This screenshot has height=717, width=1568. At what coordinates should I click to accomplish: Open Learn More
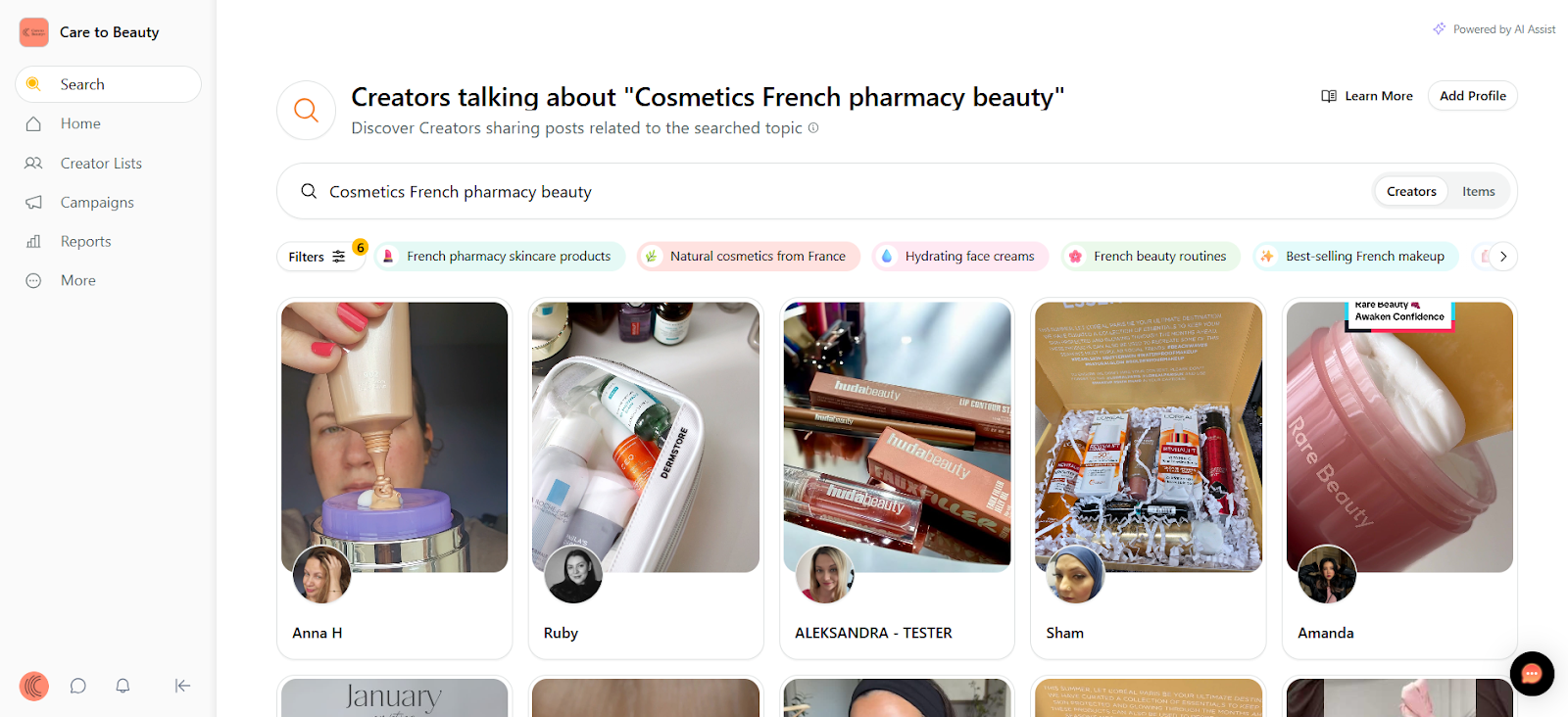tap(1366, 95)
